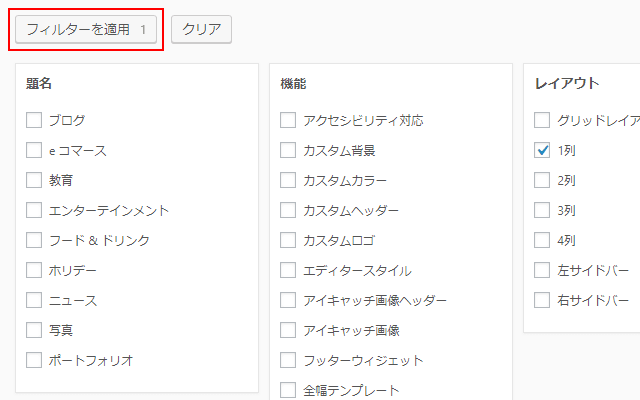This screenshot has width=640, height=400.
Task: Check the アクセシビリティ対応 feature checkbox
Action: (x=288, y=120)
